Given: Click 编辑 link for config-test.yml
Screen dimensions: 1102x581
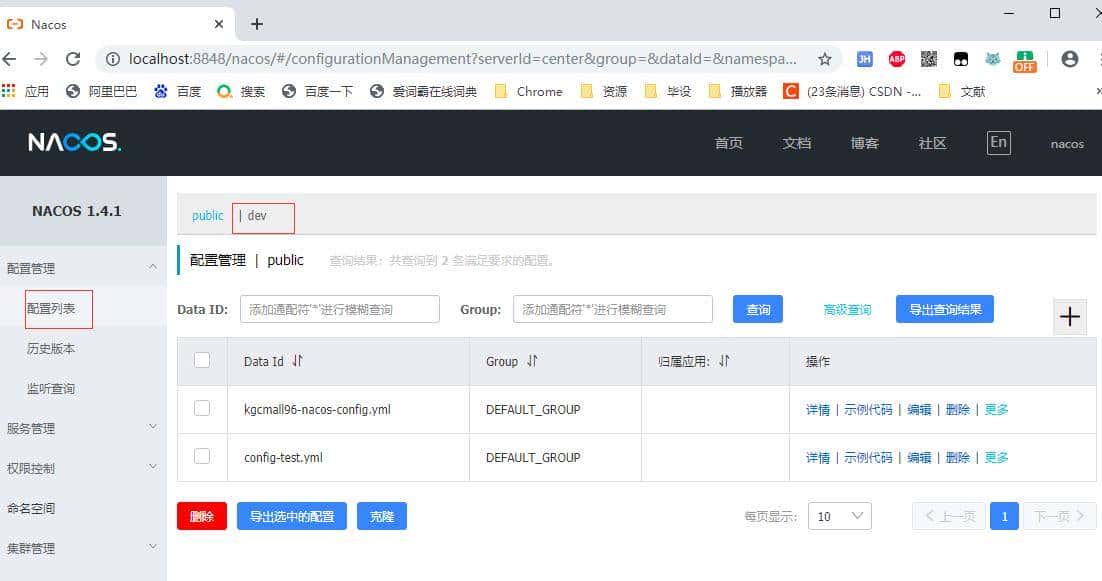Looking at the screenshot, I should click(x=919, y=457).
